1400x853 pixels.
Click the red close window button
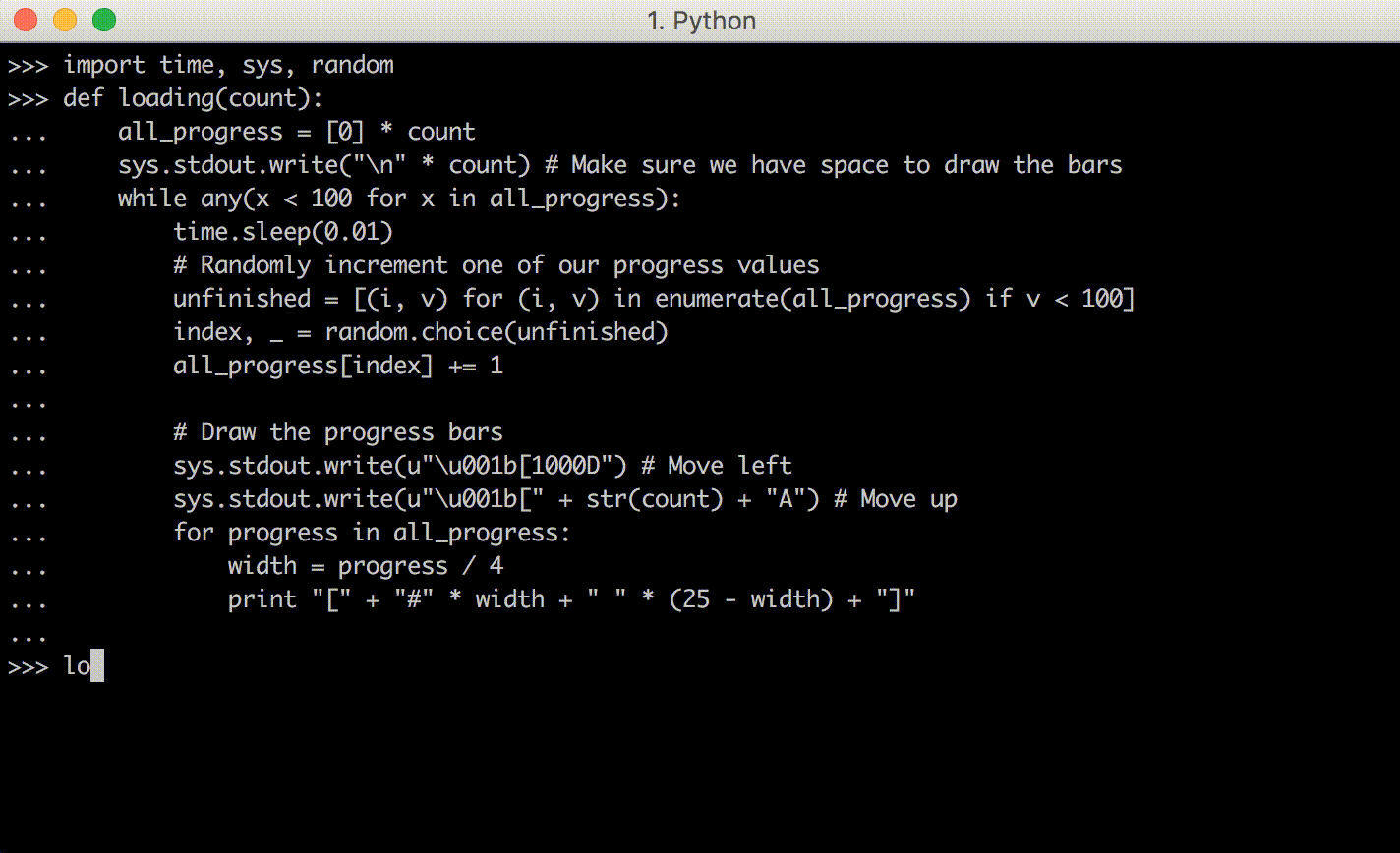25,19
